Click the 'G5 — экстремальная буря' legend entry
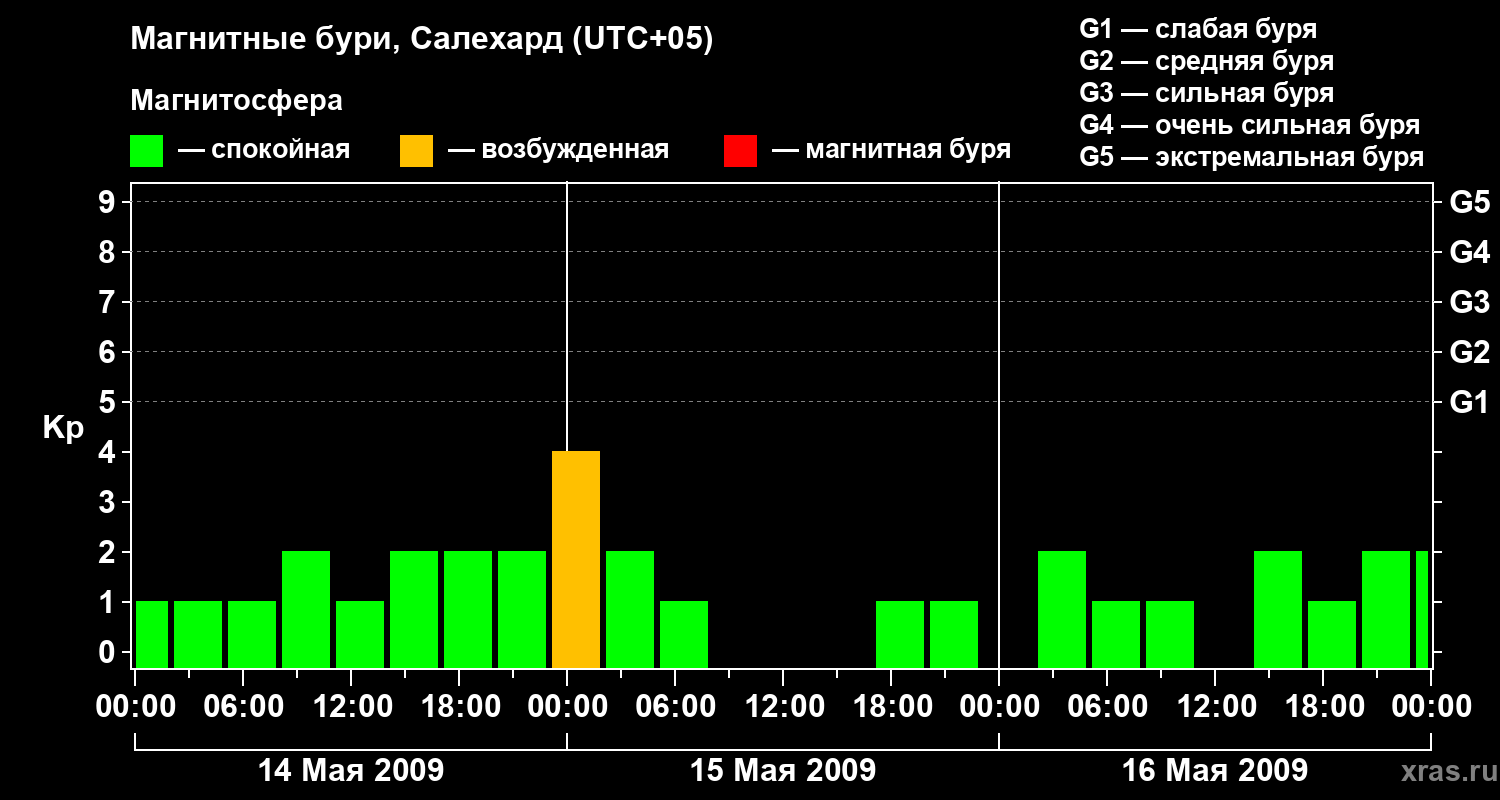The width and height of the screenshot is (1500, 800). tap(1251, 157)
